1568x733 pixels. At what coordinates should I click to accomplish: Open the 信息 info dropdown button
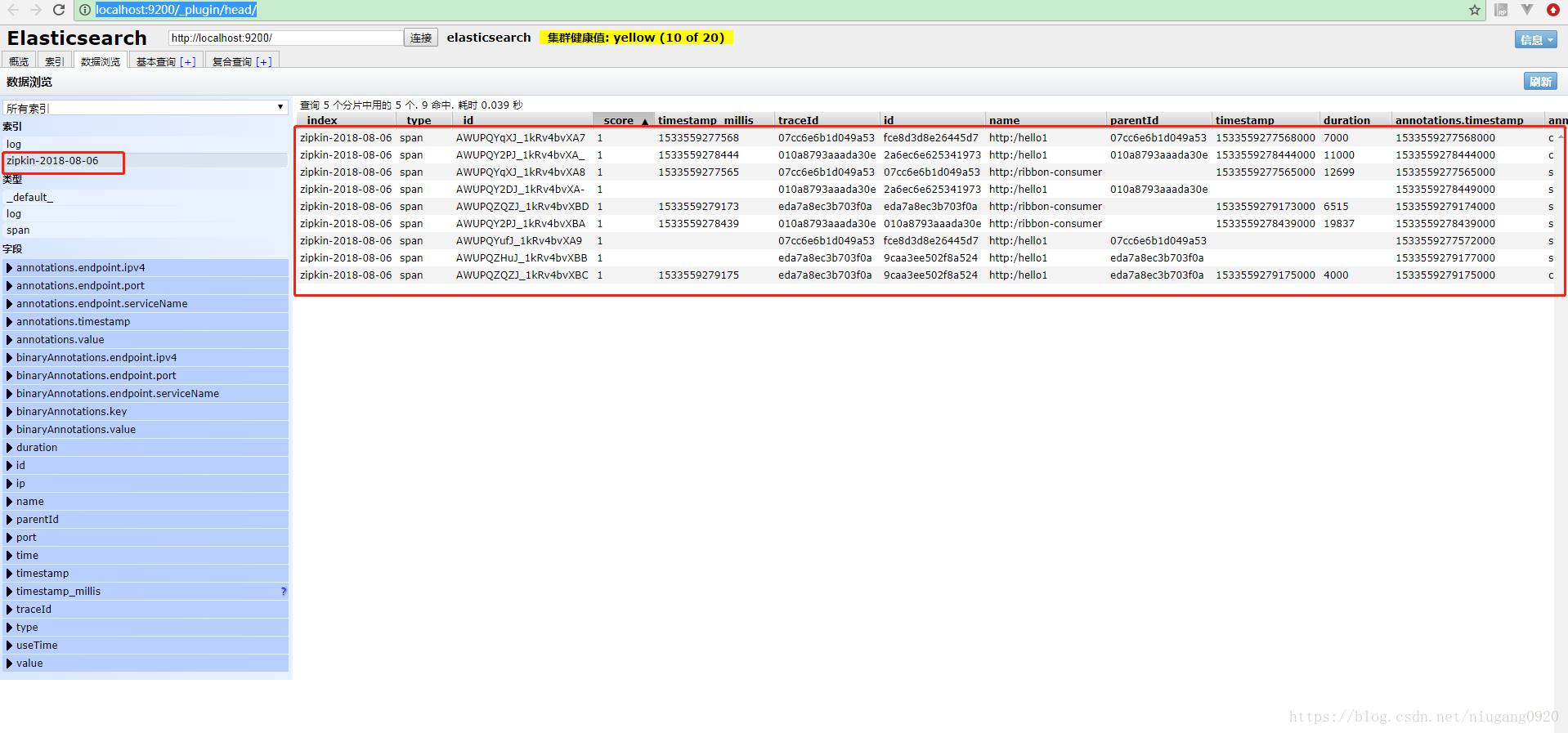pos(1536,39)
